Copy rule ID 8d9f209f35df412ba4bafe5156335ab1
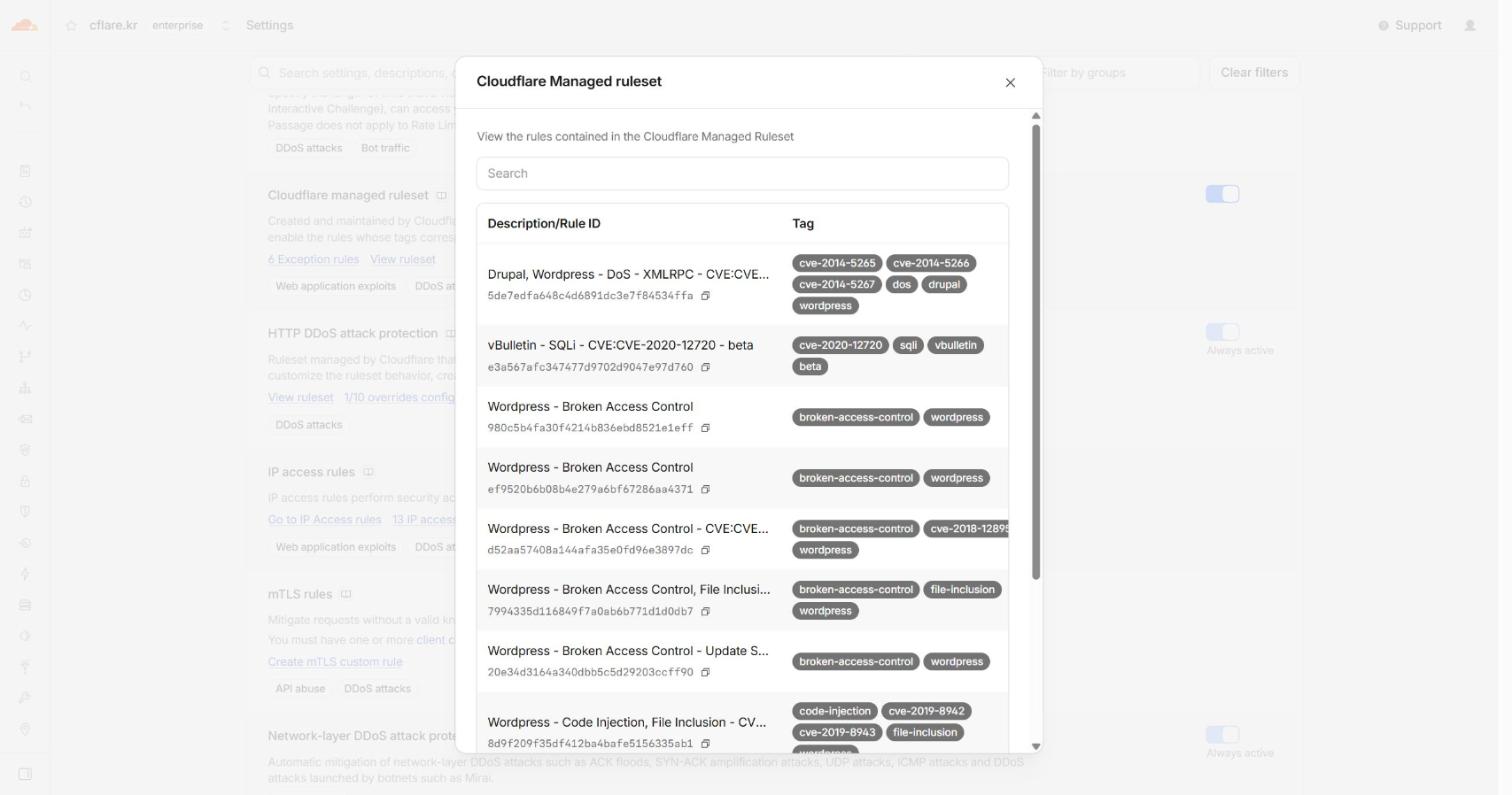The image size is (1512, 795). click(705, 743)
